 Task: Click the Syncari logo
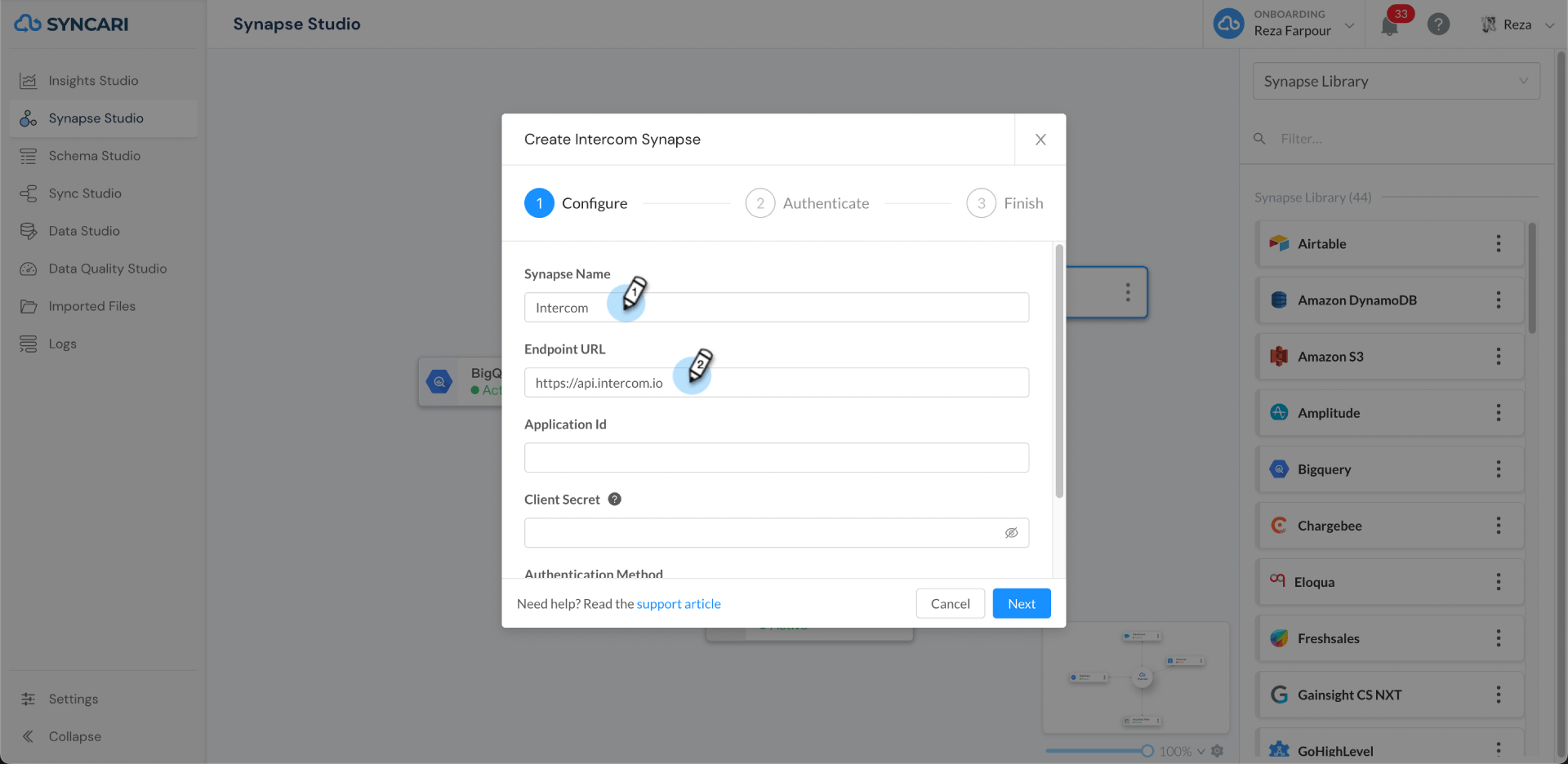[x=71, y=24]
